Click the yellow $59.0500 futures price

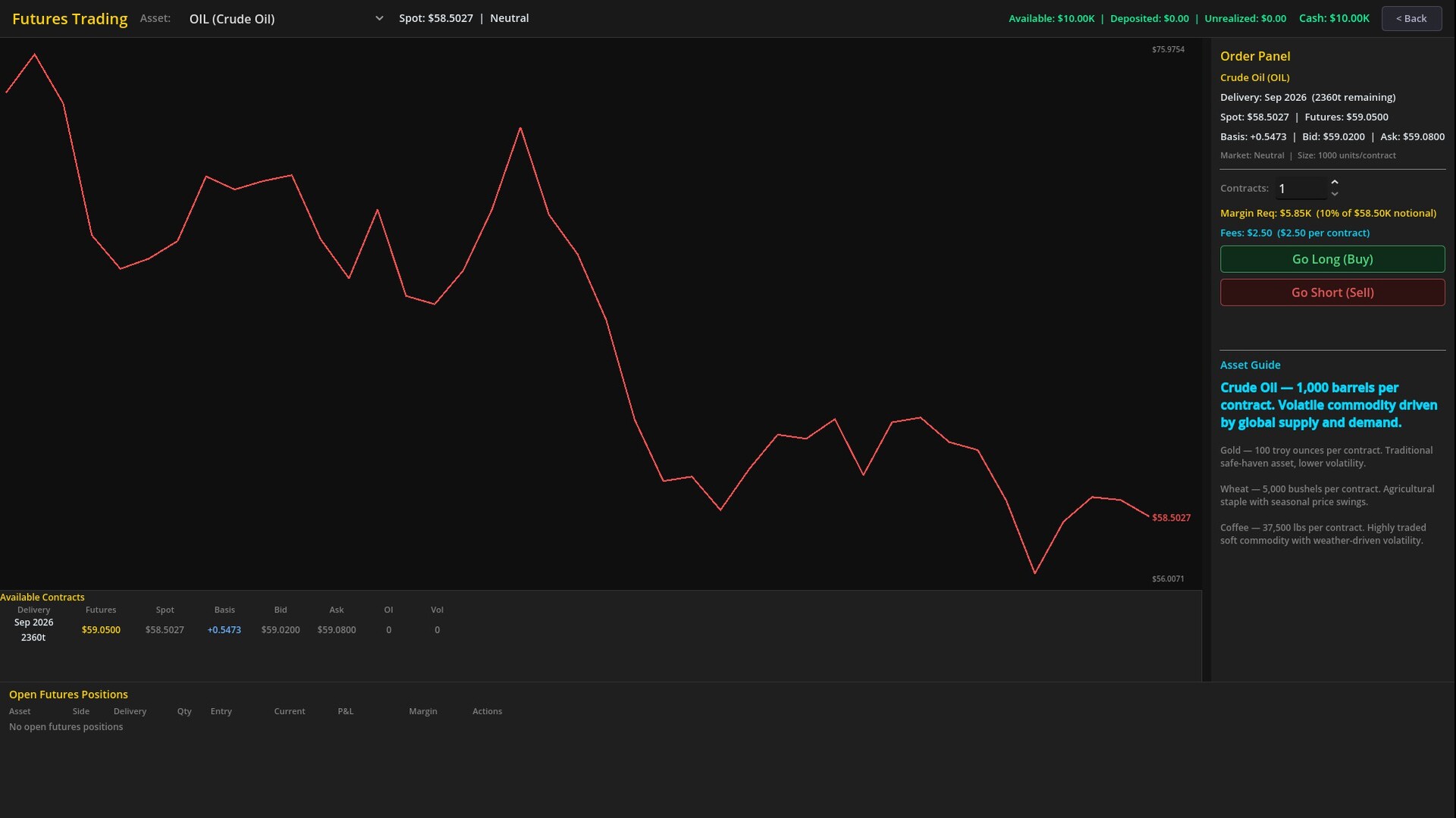(x=101, y=630)
